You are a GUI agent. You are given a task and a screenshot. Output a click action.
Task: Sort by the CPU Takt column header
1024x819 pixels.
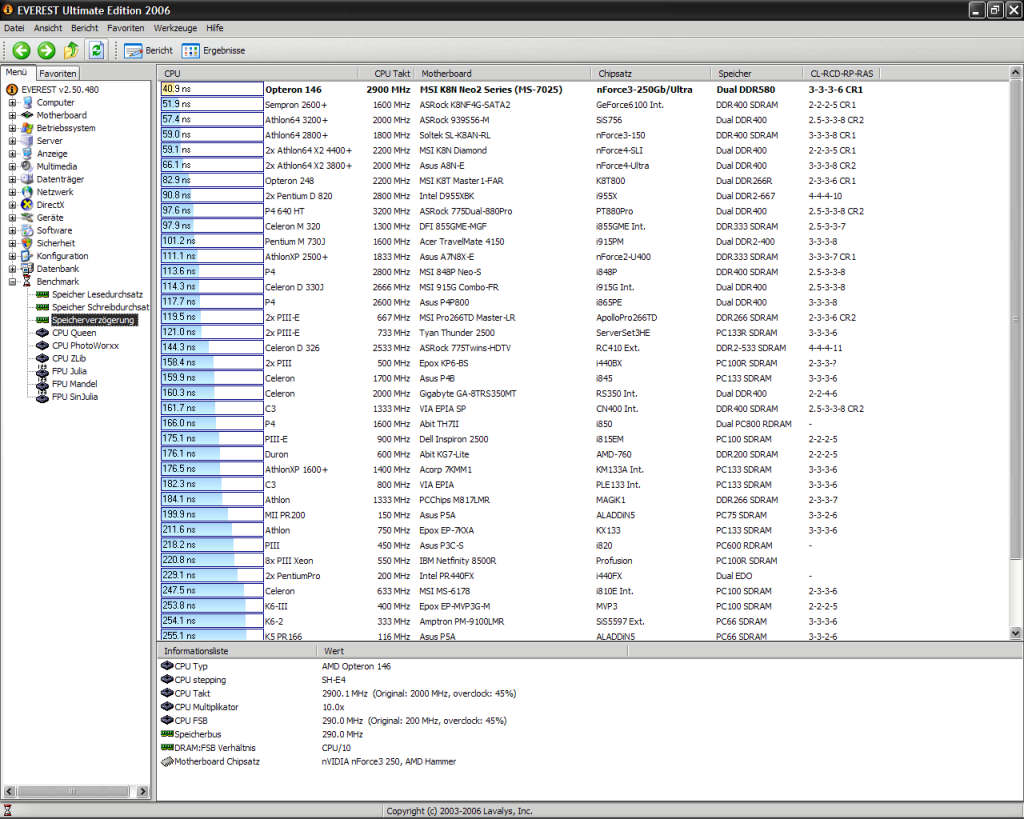387,73
